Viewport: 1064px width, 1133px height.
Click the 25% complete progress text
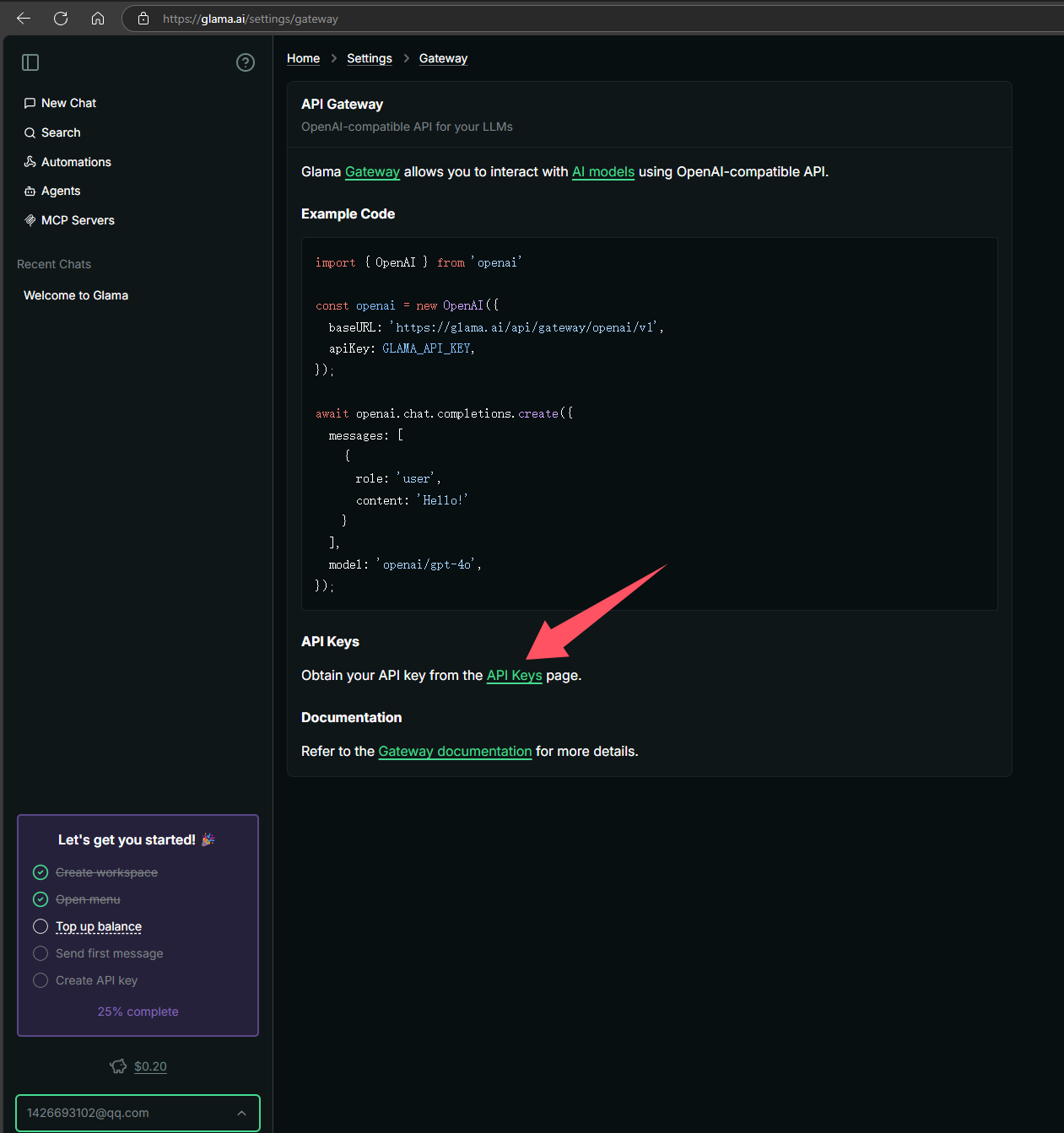[138, 1012]
